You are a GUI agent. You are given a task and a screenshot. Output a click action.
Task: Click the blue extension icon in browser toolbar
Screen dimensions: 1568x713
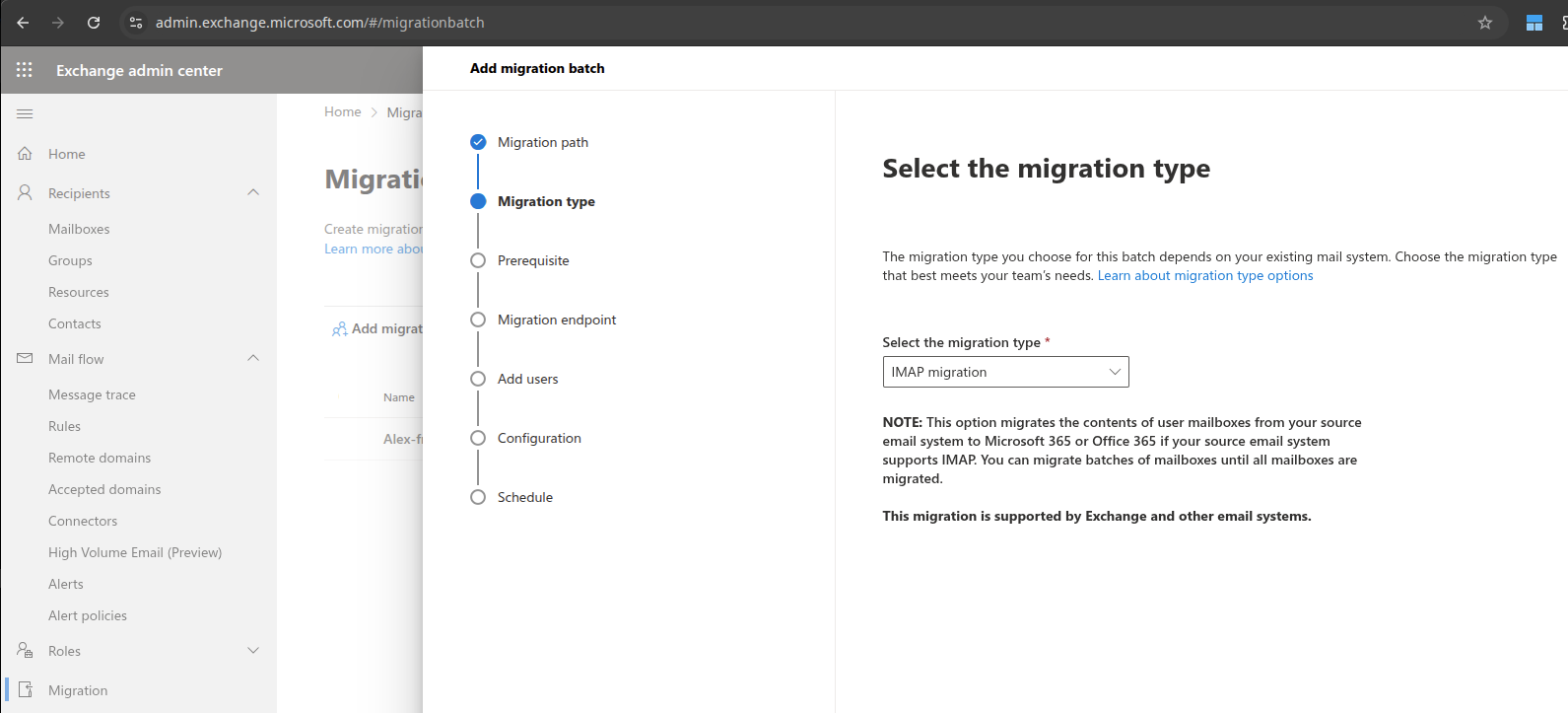(x=1534, y=23)
